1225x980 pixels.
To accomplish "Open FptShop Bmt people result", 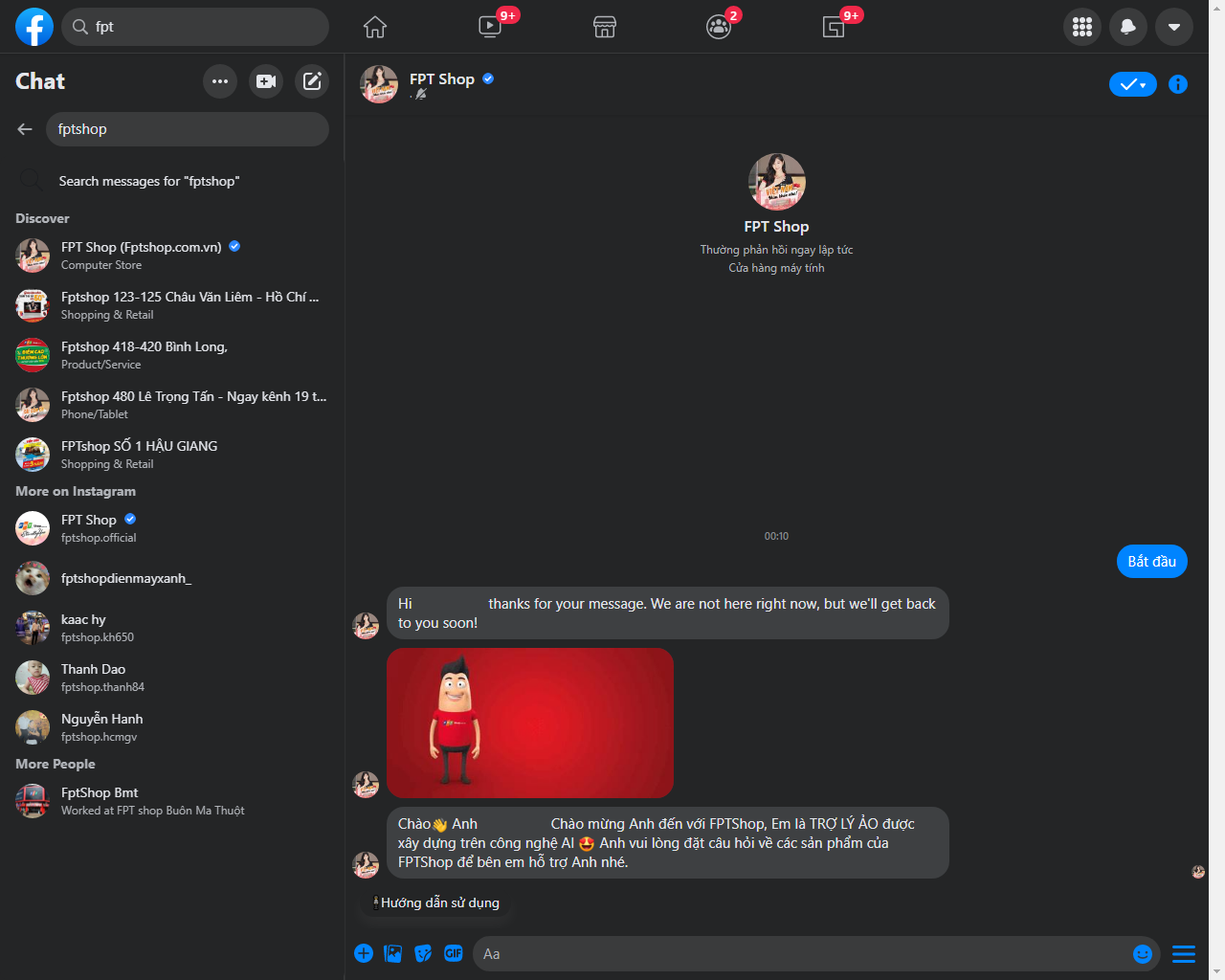I will click(172, 801).
